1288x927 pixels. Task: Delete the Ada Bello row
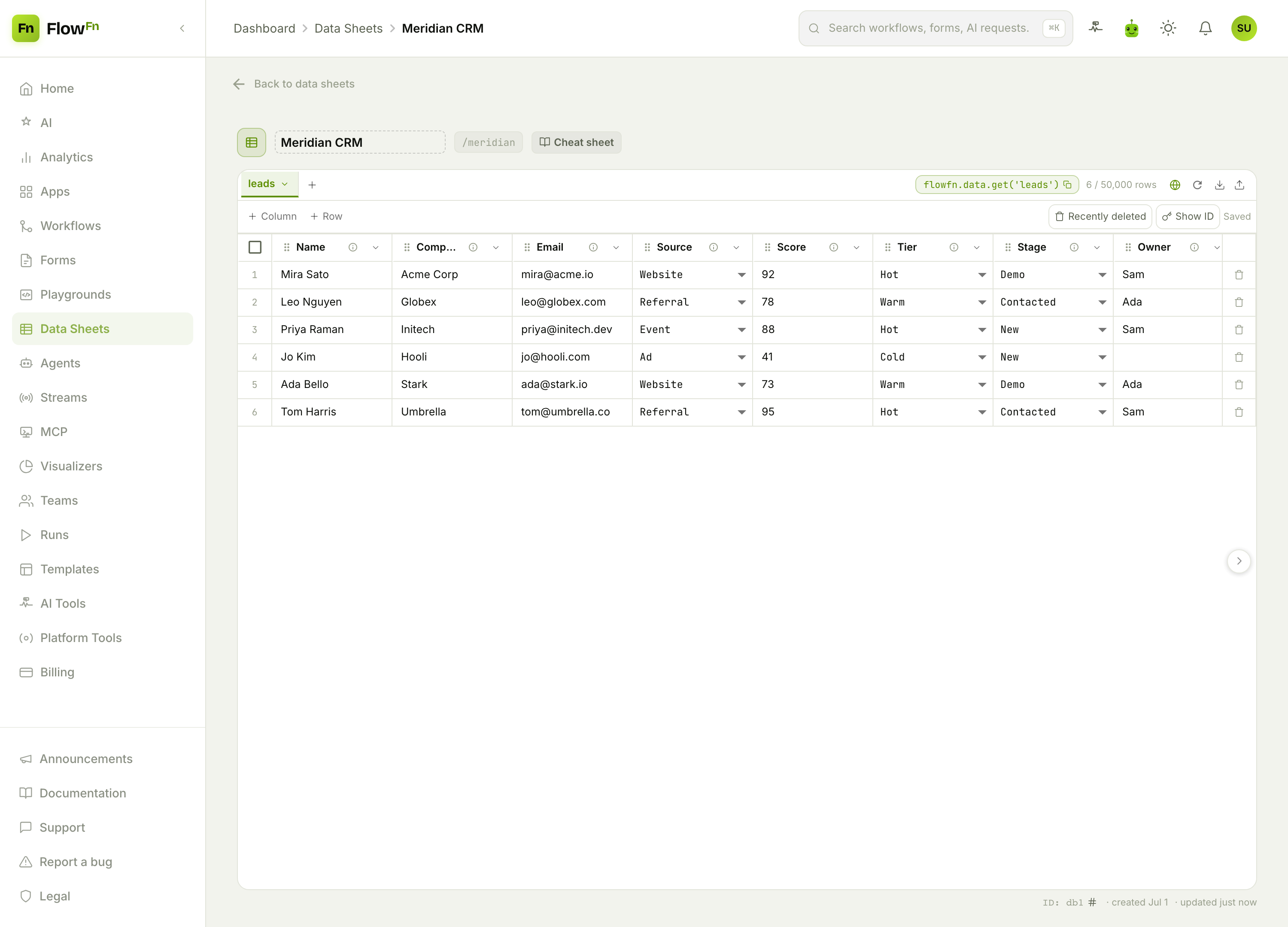(1239, 384)
